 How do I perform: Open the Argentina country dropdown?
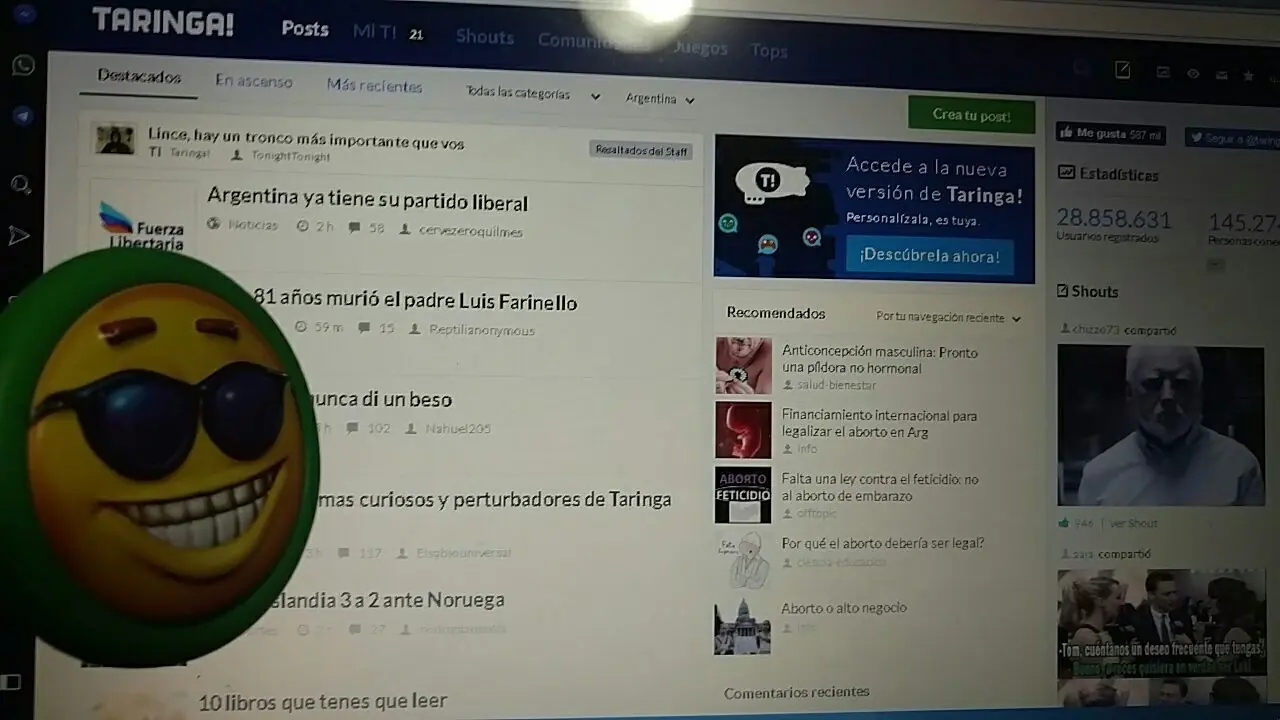[660, 98]
